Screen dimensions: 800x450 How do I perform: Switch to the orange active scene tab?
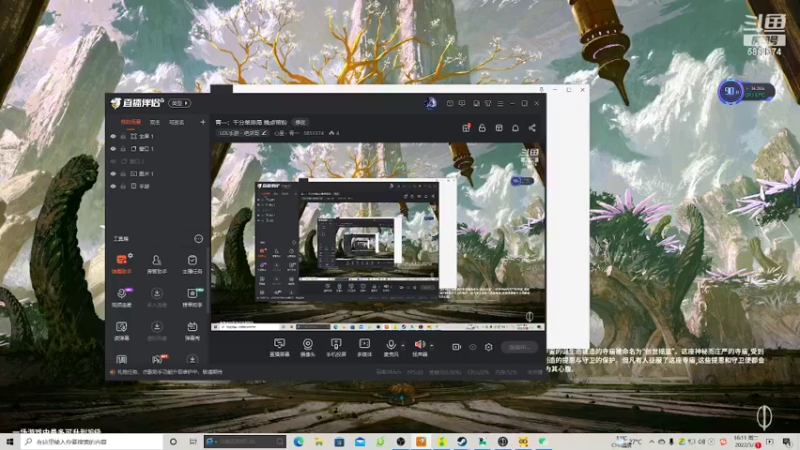click(x=131, y=122)
